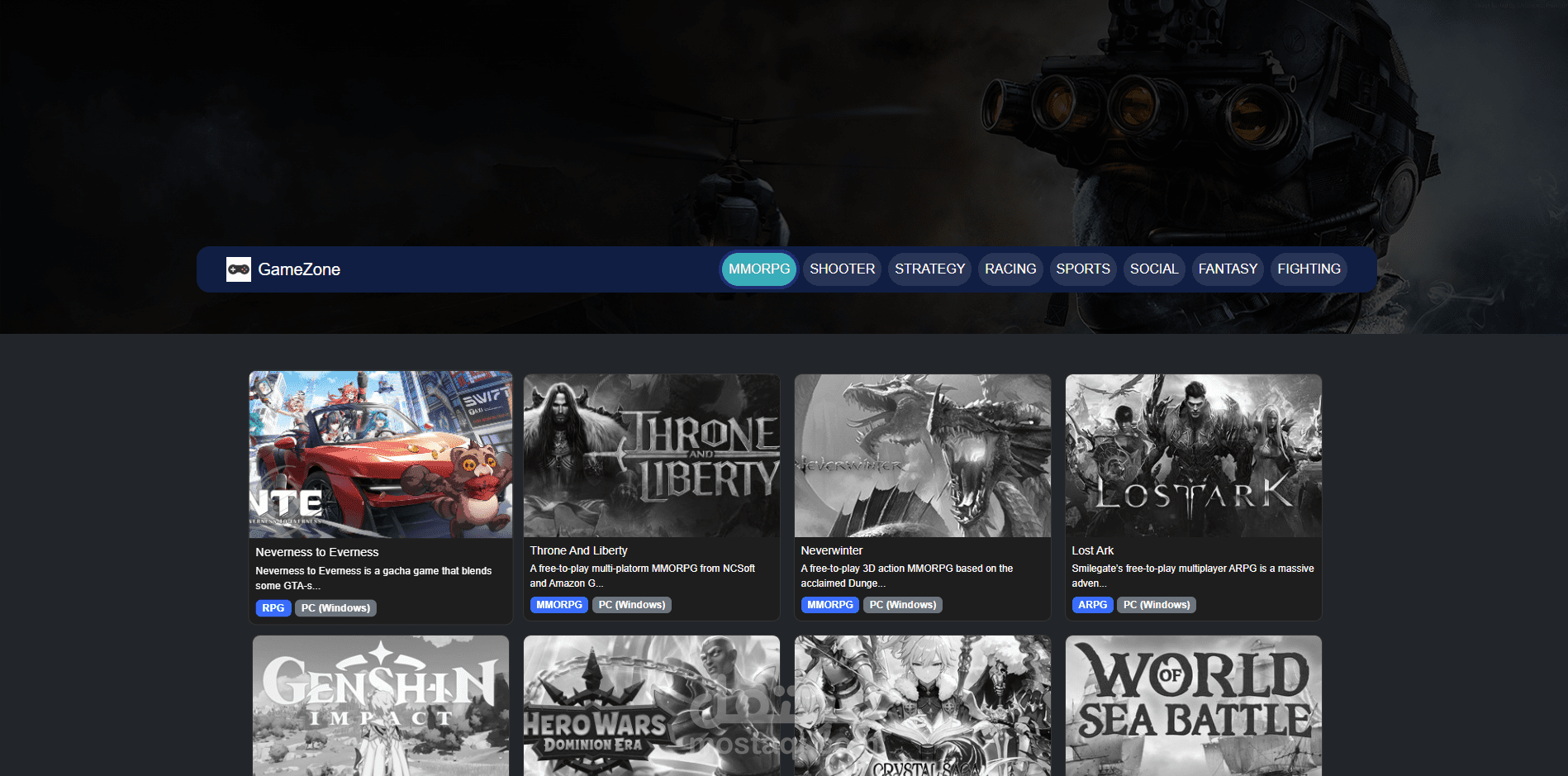The image size is (1568, 776).
Task: Open the Throne And Liberty cover image
Action: pyautogui.click(x=652, y=456)
